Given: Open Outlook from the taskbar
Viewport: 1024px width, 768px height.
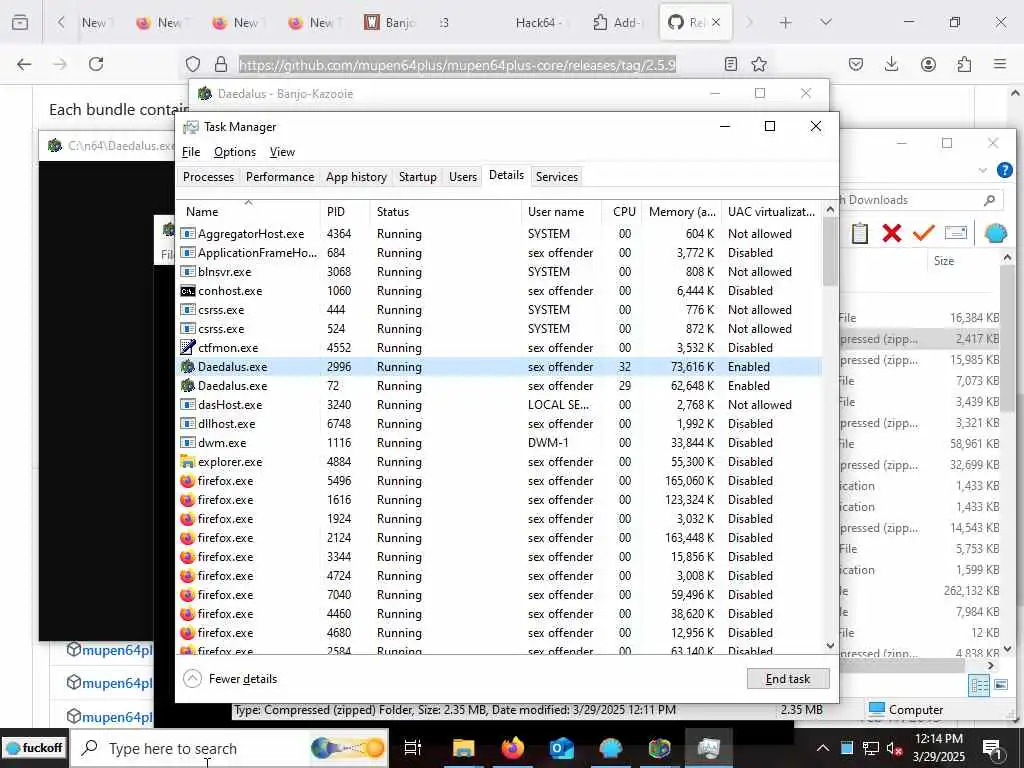Looking at the screenshot, I should click(562, 748).
